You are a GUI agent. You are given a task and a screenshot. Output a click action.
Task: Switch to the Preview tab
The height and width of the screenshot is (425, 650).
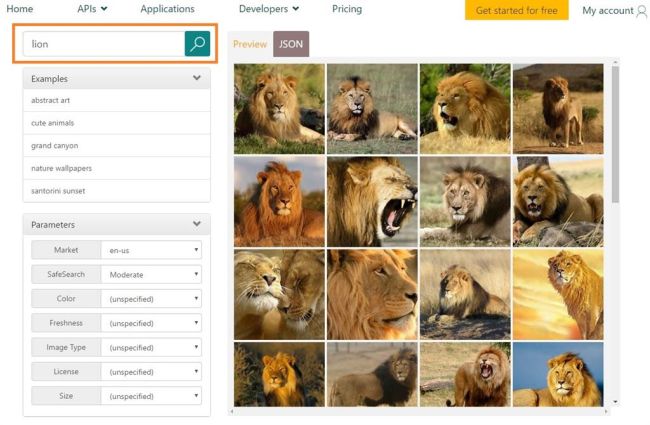point(250,44)
